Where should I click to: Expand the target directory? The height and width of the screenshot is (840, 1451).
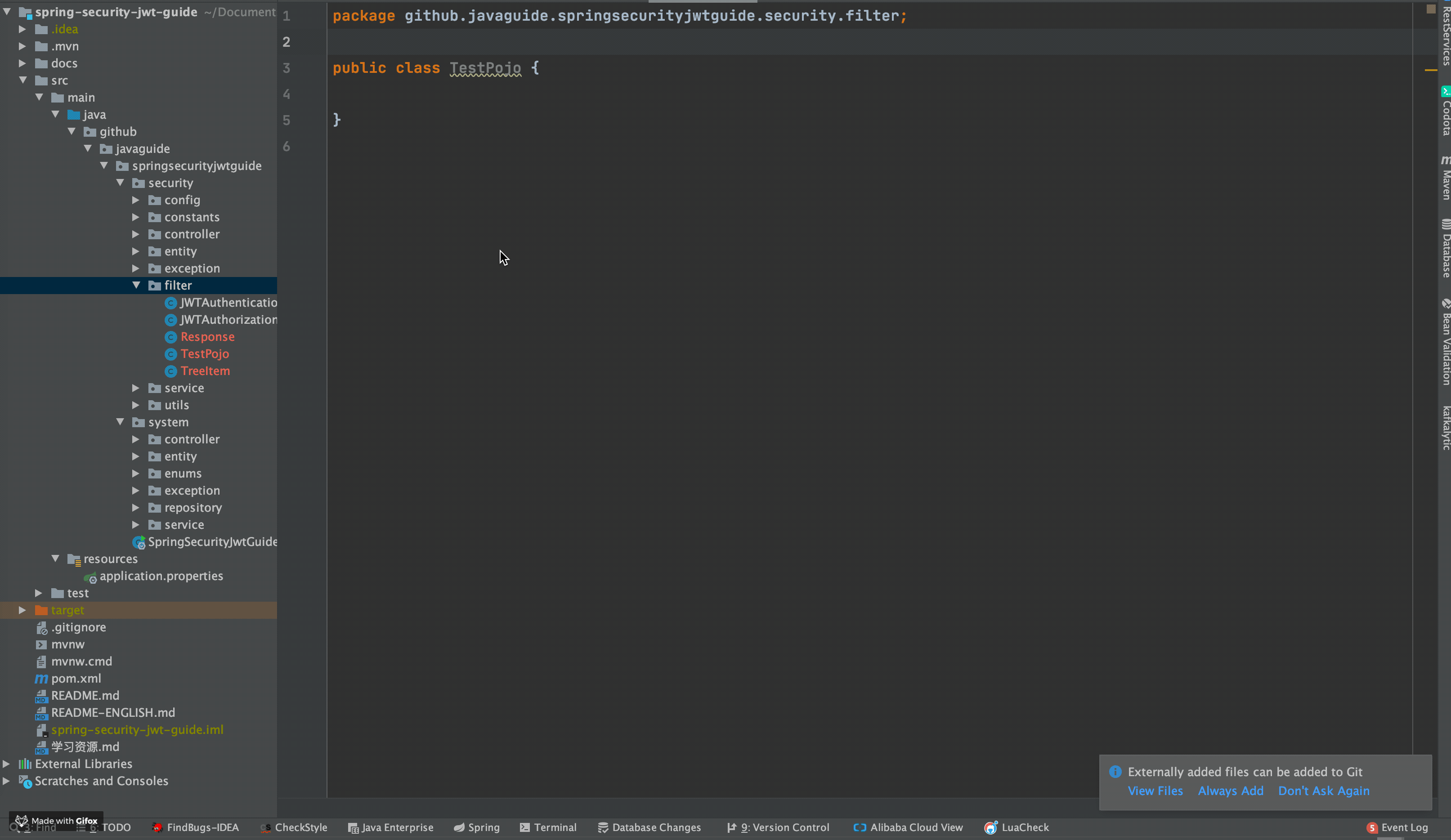click(x=22, y=610)
